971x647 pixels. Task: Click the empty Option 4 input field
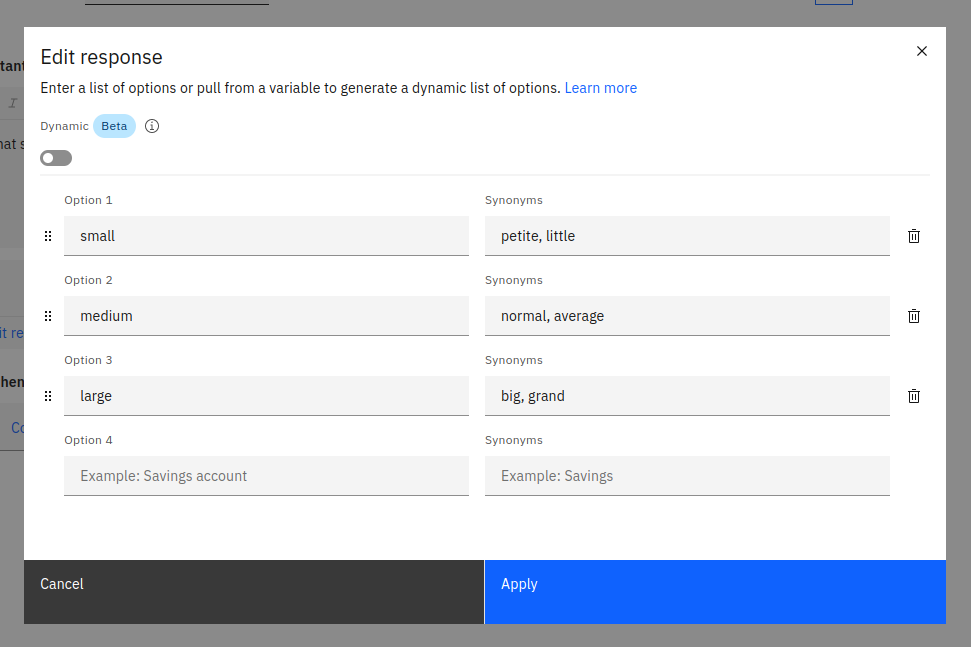pyautogui.click(x=266, y=476)
